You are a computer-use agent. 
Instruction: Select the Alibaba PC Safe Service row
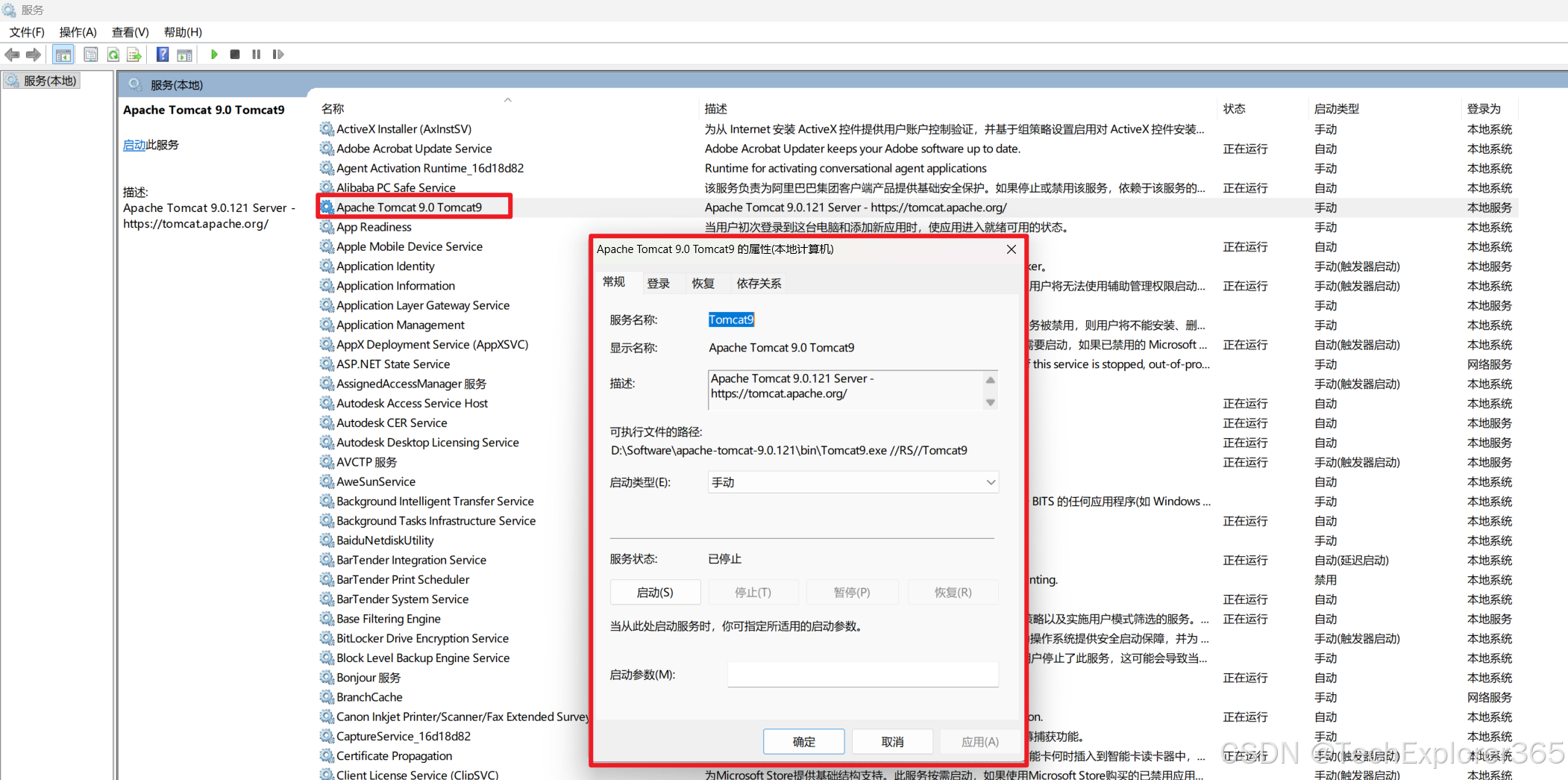(x=918, y=188)
